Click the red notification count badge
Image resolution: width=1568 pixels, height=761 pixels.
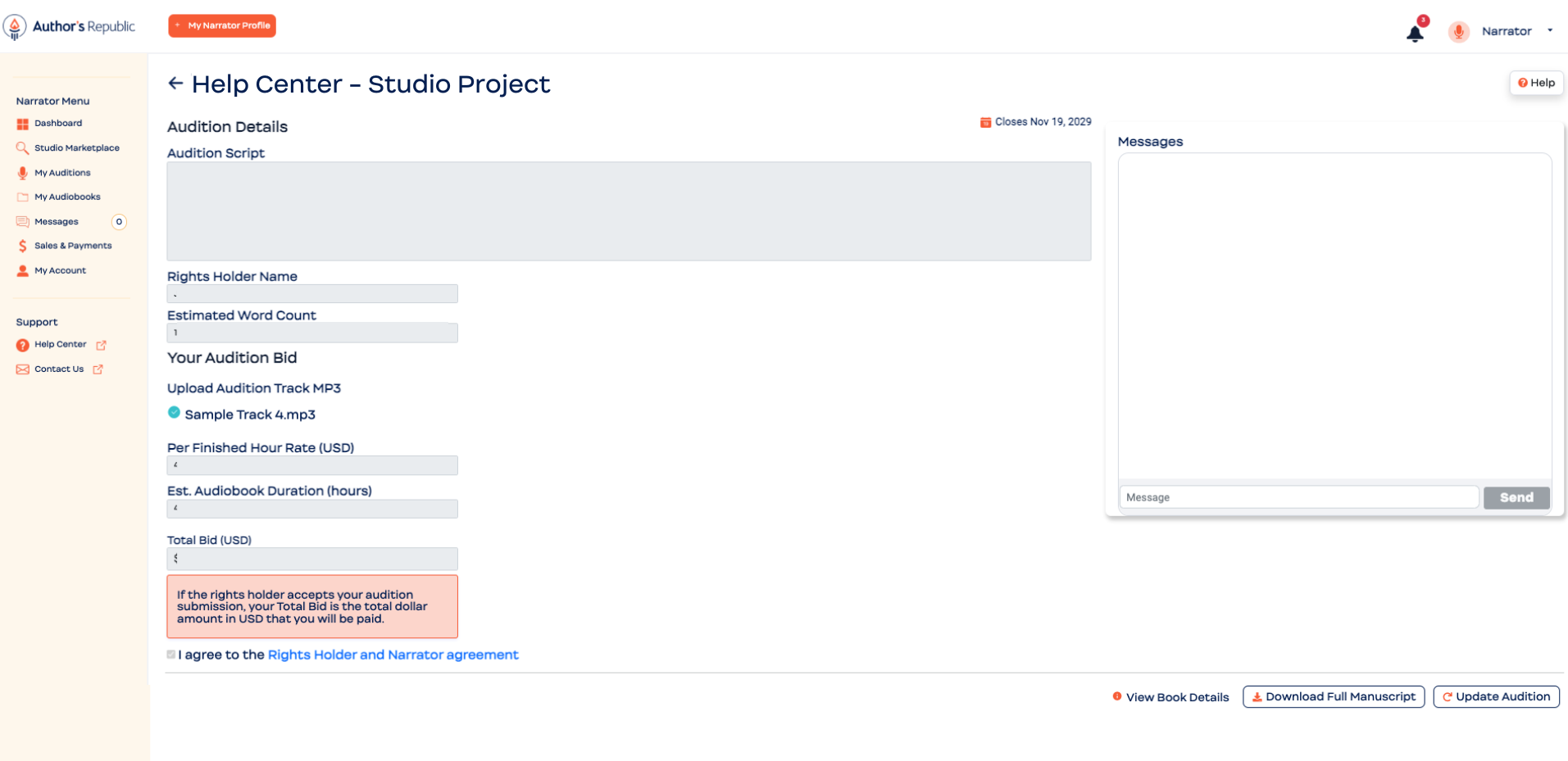pos(1424,20)
